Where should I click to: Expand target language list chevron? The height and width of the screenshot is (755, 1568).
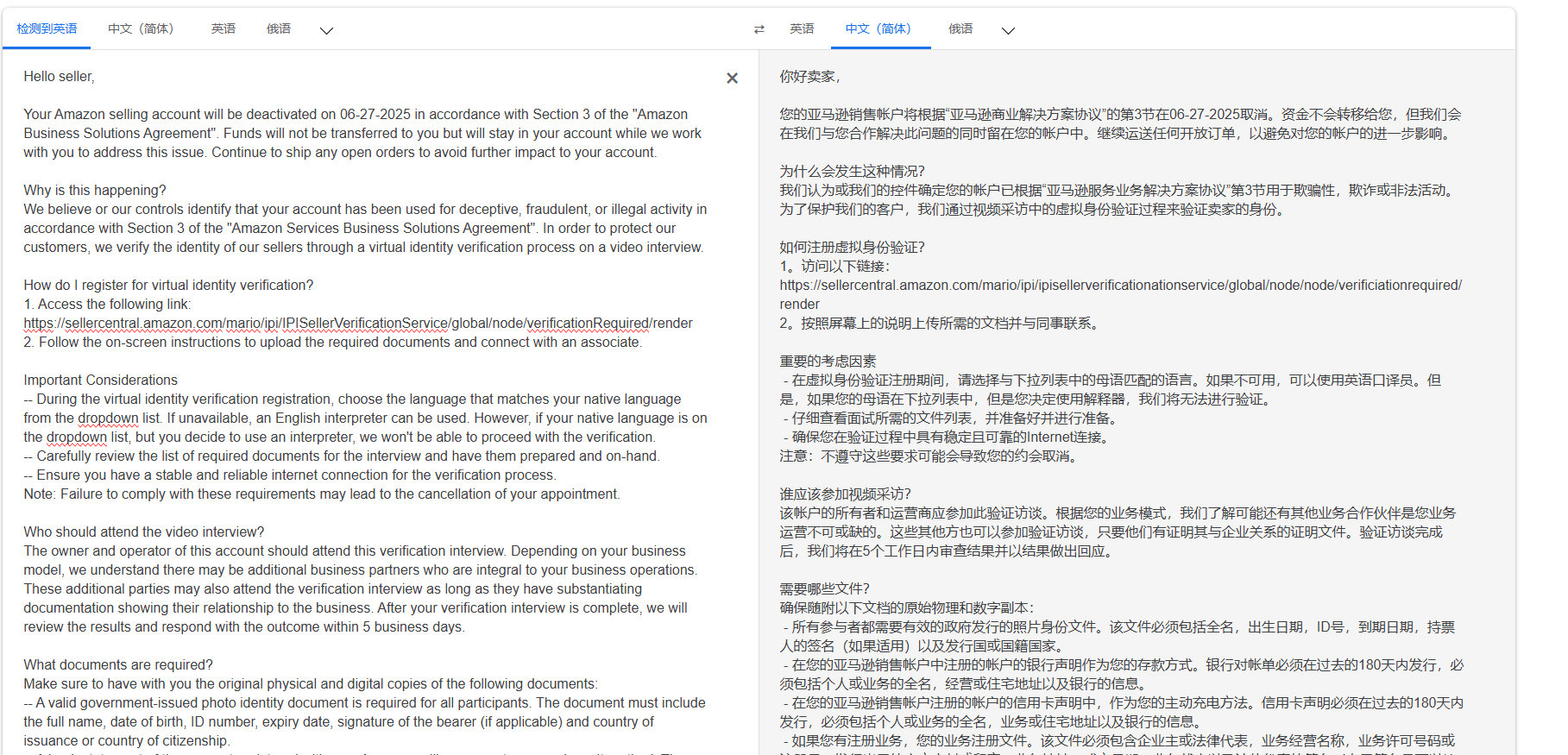[1008, 30]
